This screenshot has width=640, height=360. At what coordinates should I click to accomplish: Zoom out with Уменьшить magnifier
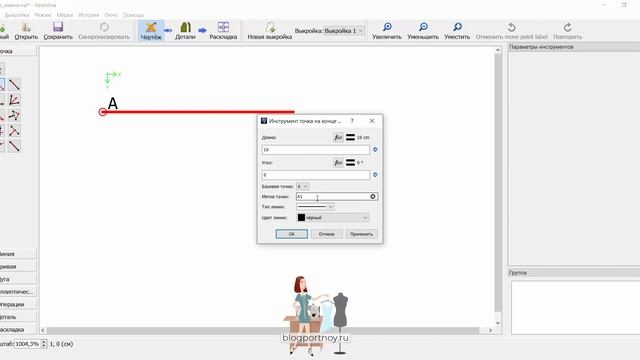tap(423, 31)
